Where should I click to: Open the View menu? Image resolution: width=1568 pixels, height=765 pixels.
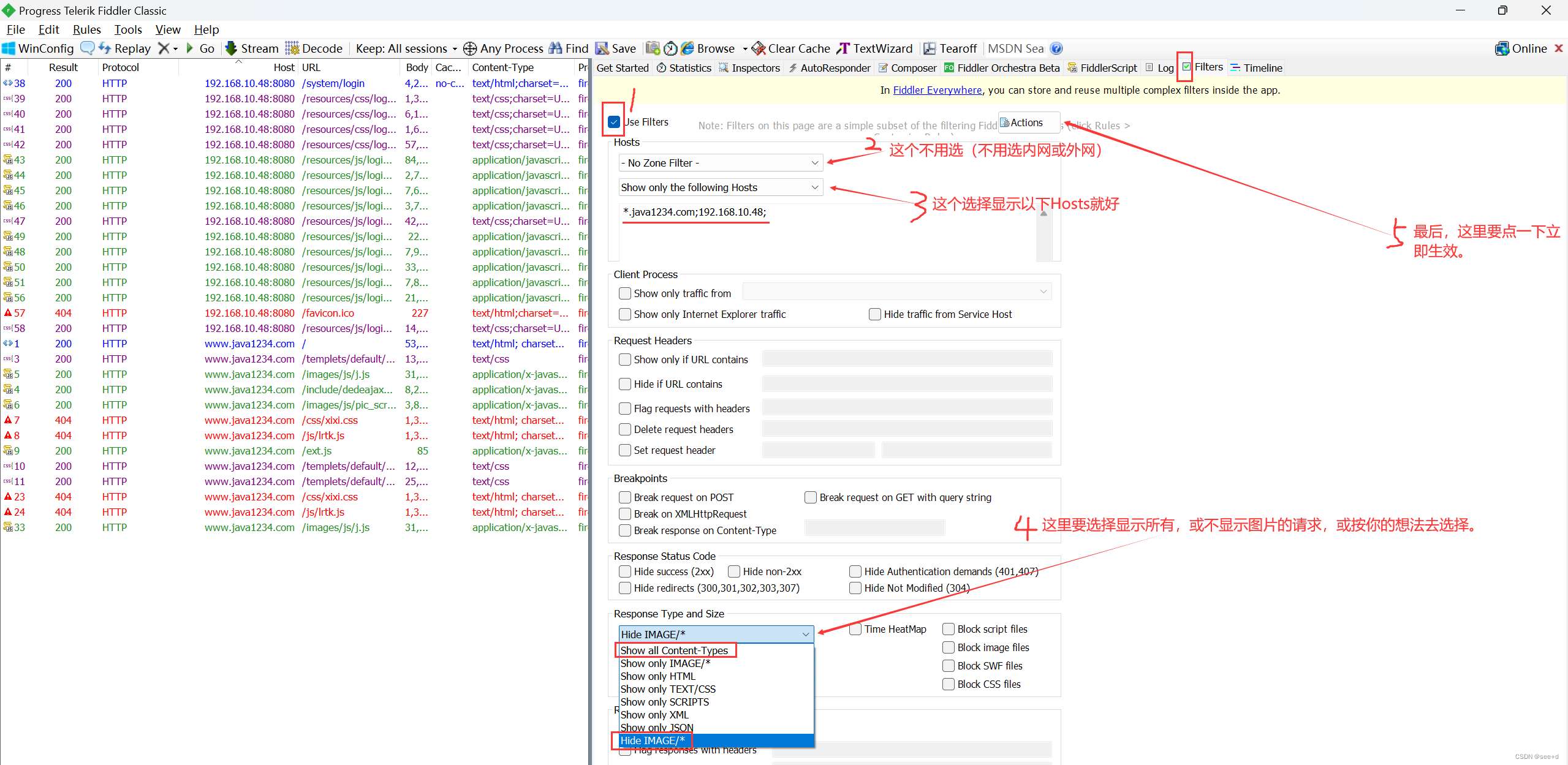[x=168, y=29]
